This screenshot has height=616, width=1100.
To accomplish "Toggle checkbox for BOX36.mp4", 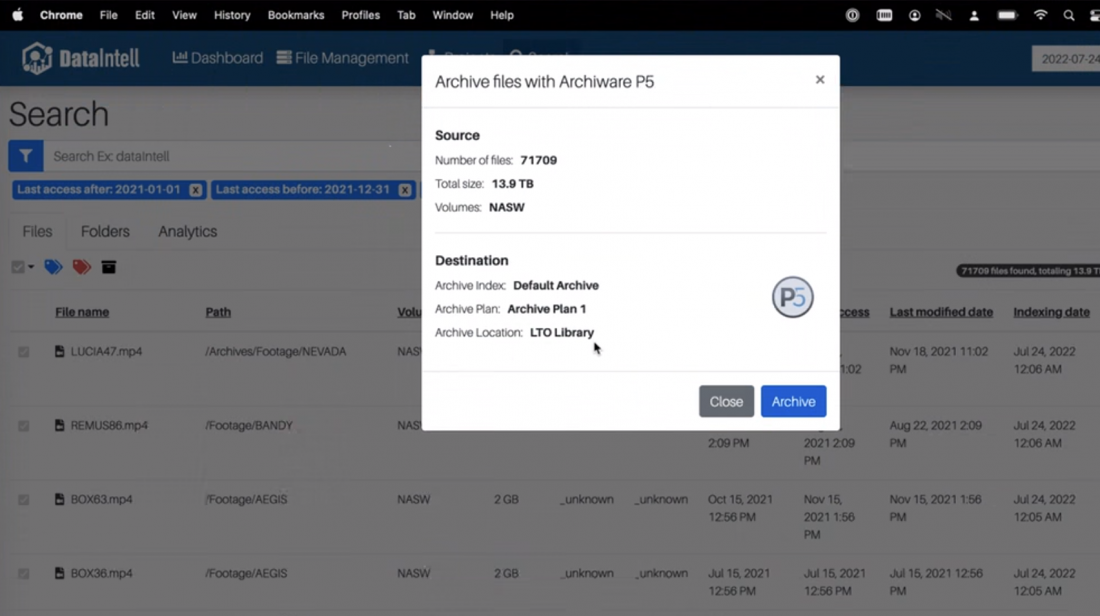I will coord(24,574).
